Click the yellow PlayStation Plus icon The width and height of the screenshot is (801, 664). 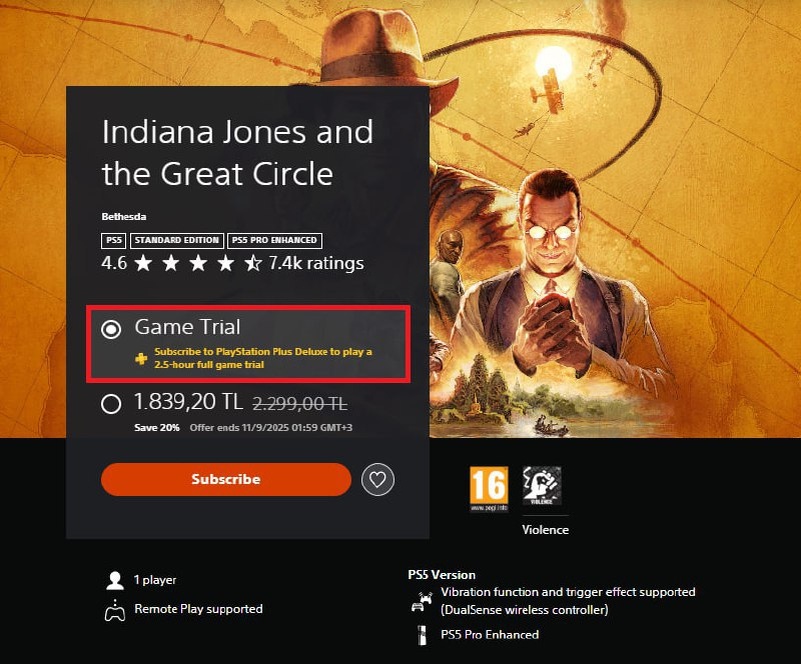(x=142, y=359)
